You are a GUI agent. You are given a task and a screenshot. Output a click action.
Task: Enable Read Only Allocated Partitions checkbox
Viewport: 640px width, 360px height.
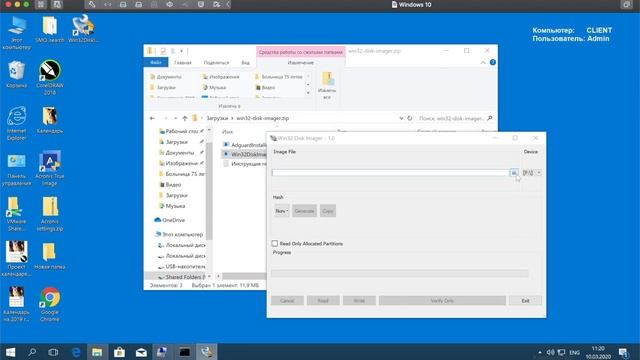coord(275,243)
